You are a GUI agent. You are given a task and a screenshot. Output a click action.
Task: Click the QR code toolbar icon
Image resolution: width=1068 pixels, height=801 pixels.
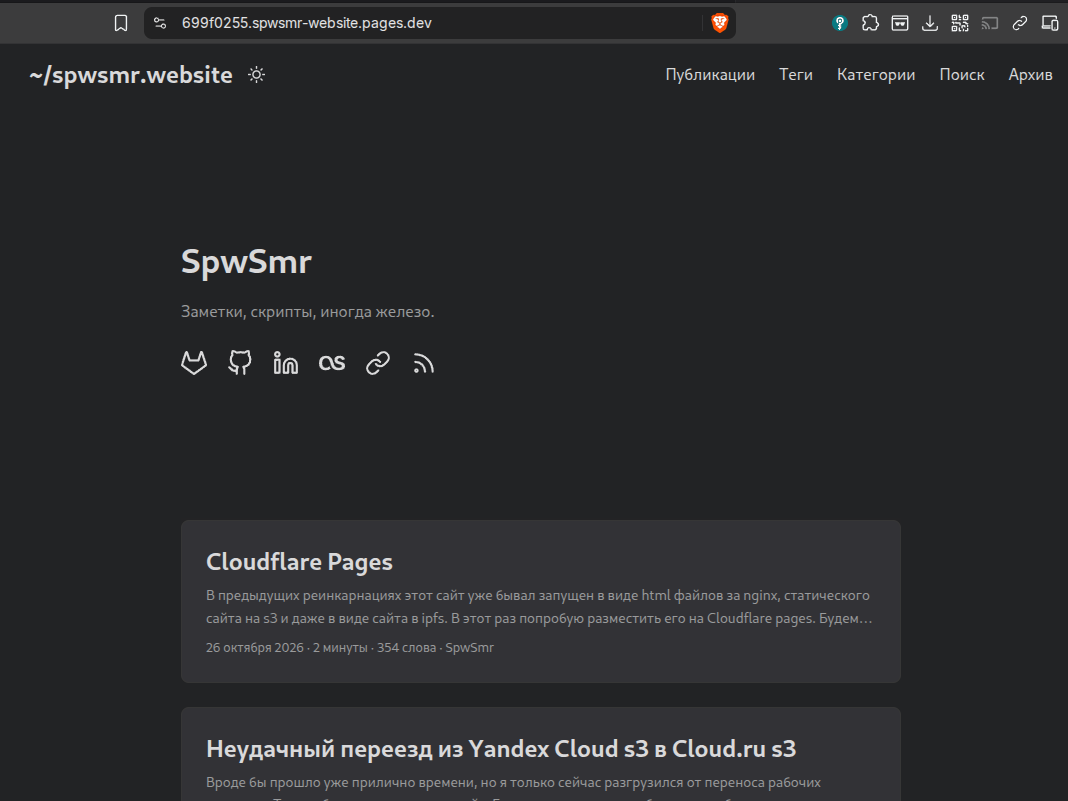pyautogui.click(x=960, y=23)
